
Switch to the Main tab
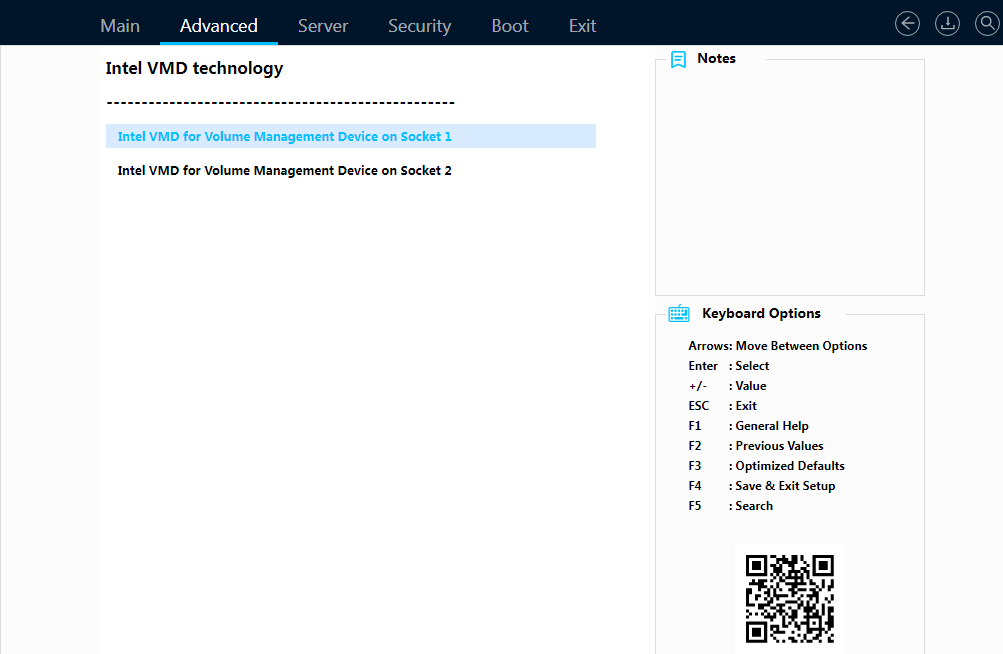[x=120, y=26]
